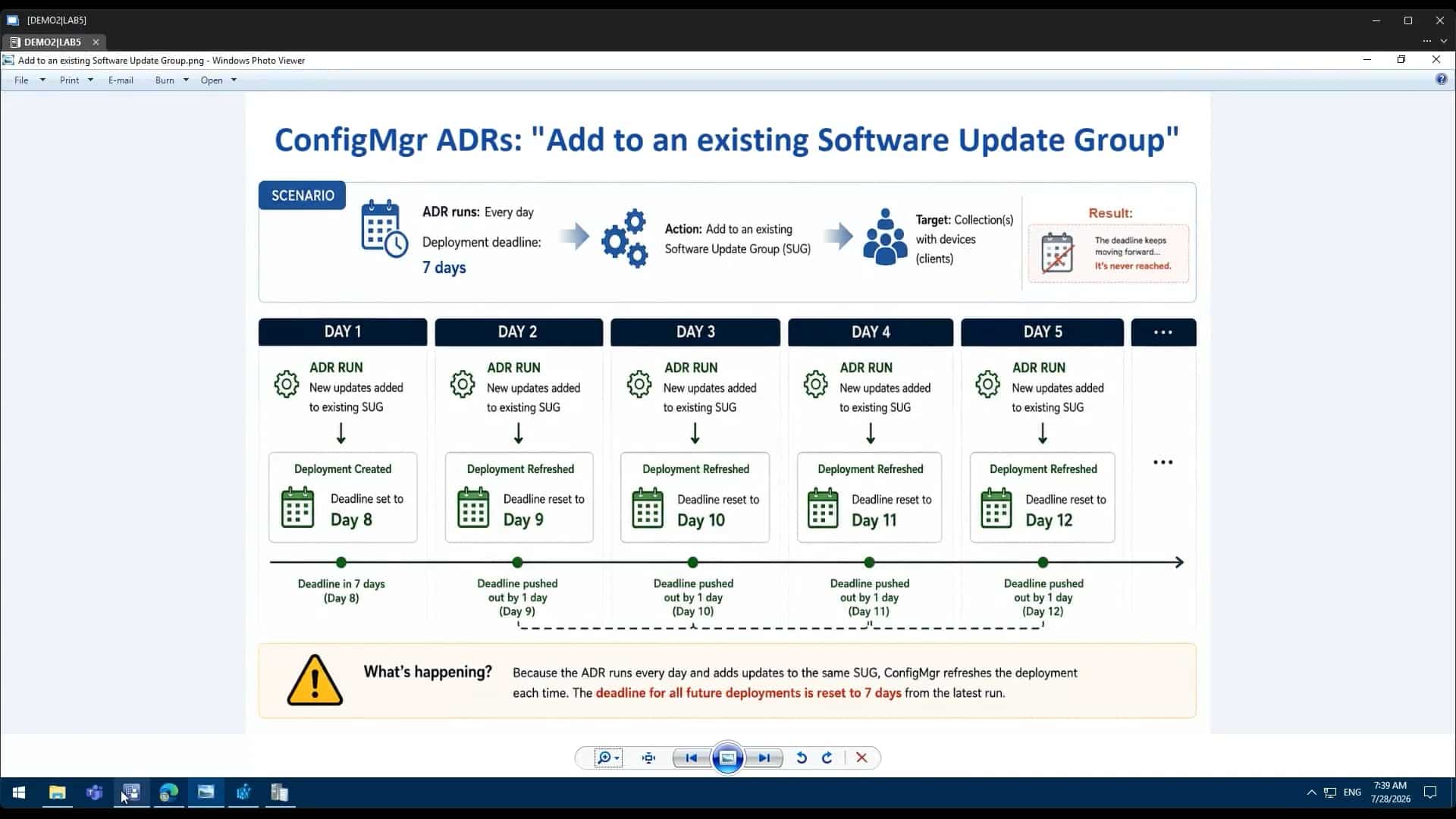
Task: Click the 'SCENARIO' label in the diagram
Action: point(303,196)
